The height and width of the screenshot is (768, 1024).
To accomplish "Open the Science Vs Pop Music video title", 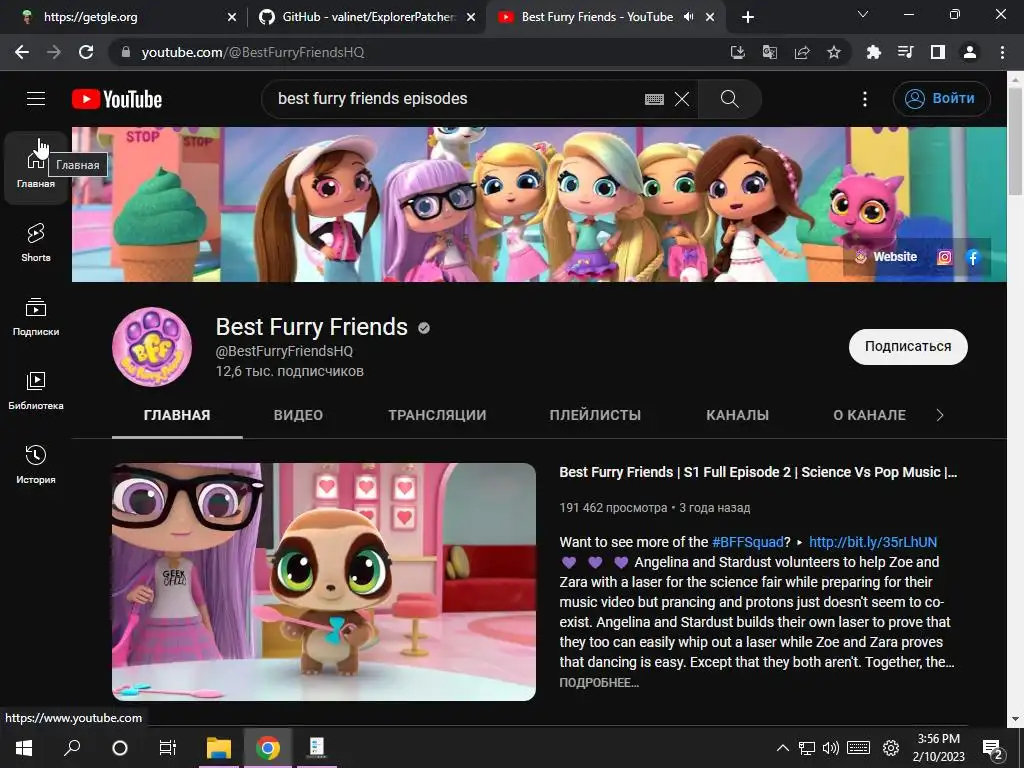I will tap(758, 472).
